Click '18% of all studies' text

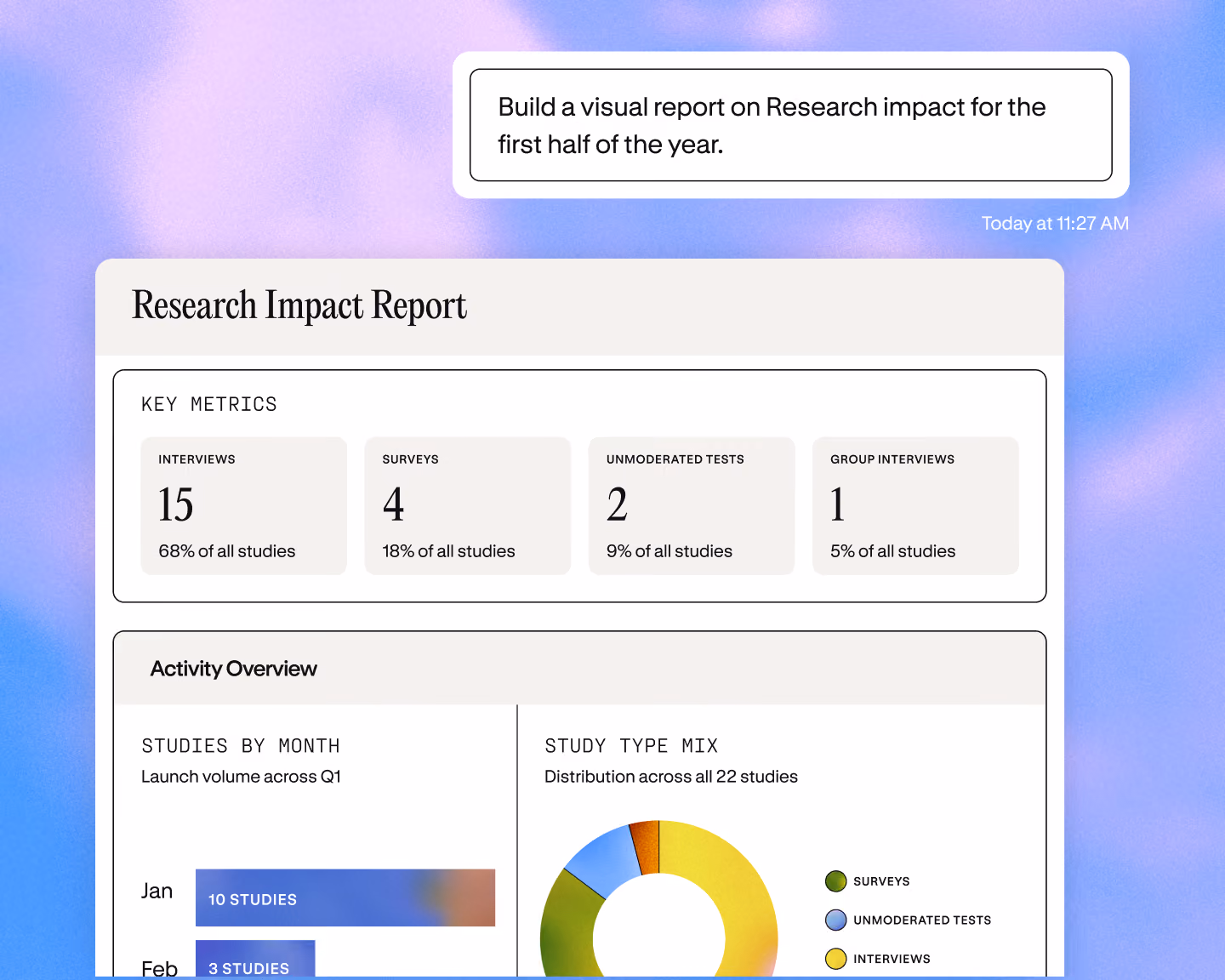(448, 551)
